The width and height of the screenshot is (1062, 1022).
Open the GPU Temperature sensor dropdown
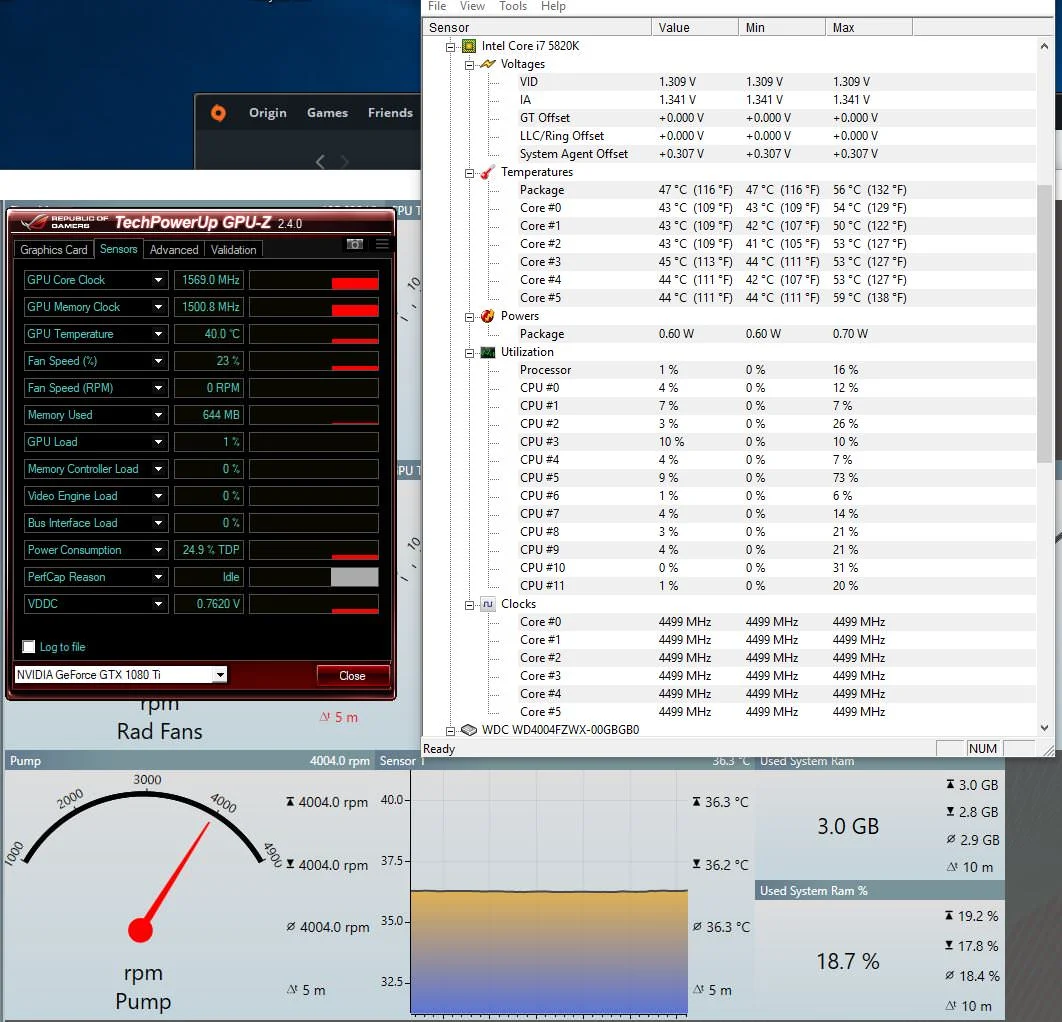coord(158,334)
